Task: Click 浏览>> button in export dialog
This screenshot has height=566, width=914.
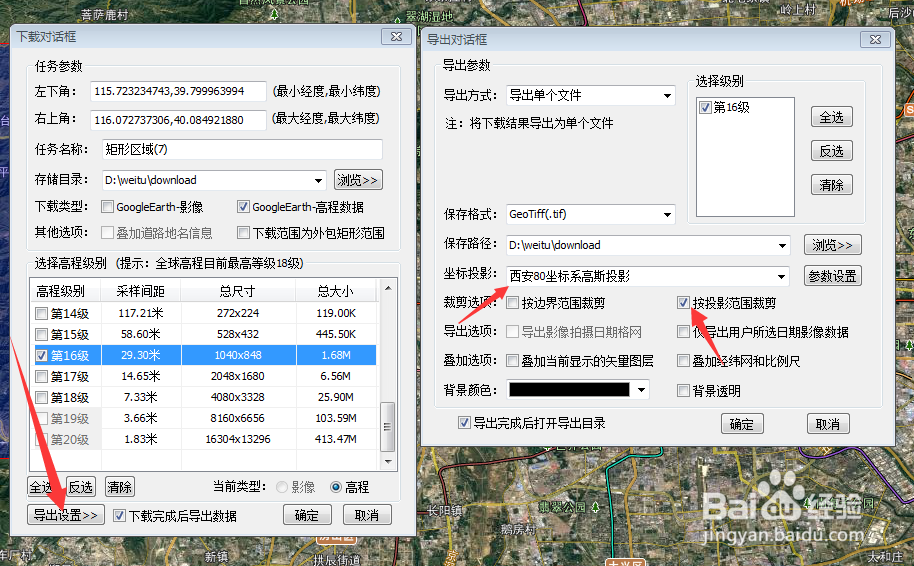Action: (832, 245)
